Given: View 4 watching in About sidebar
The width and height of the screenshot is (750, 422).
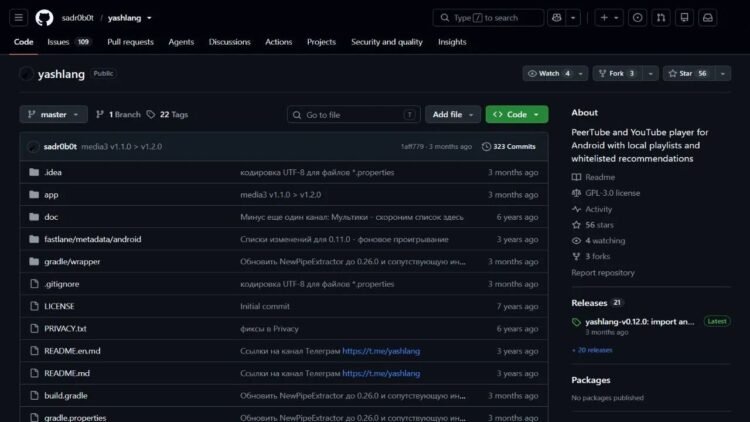Looking at the screenshot, I should pos(598,241).
